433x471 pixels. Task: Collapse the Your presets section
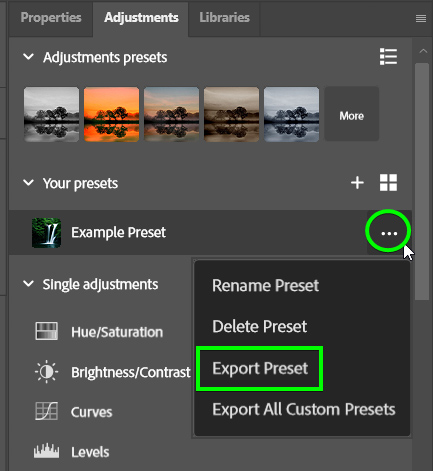28,182
